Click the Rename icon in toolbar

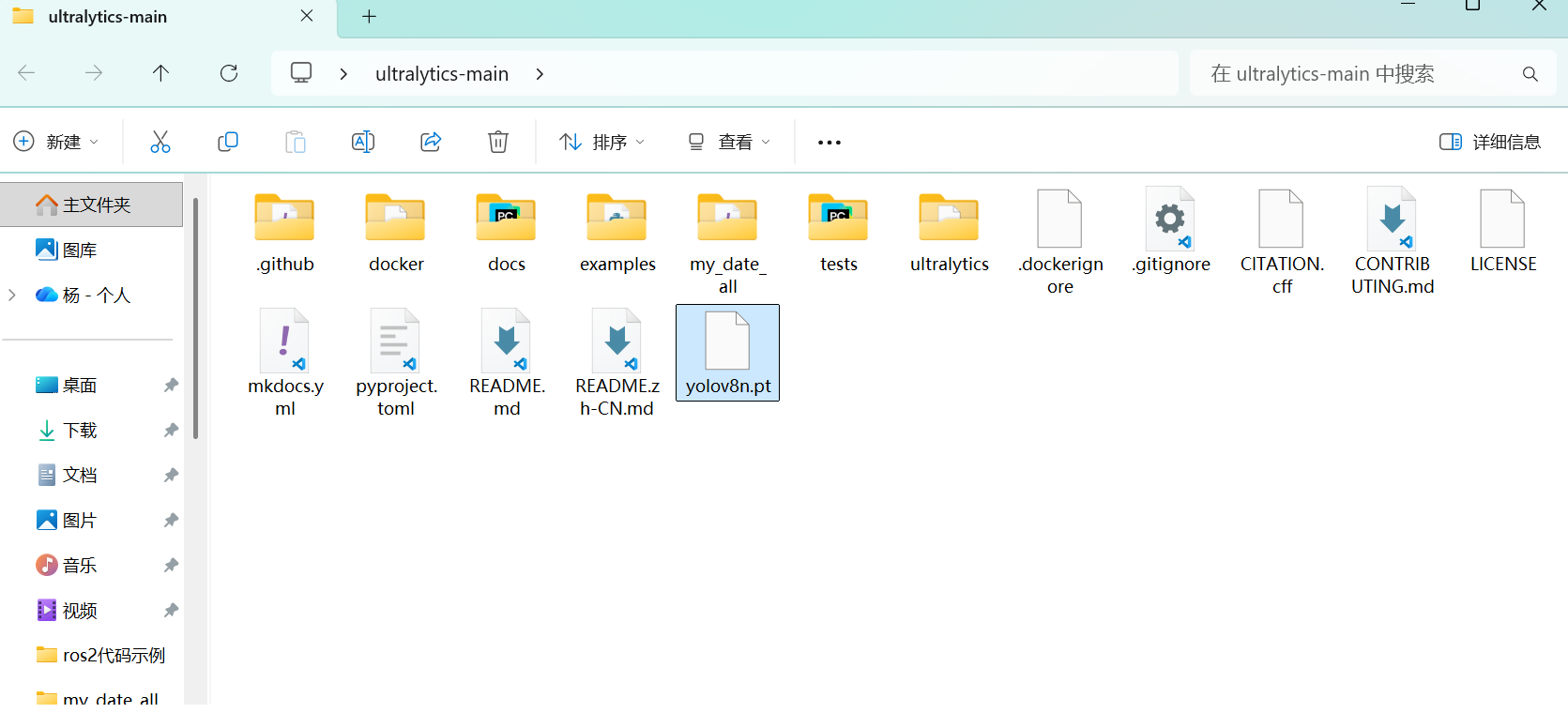tap(363, 142)
